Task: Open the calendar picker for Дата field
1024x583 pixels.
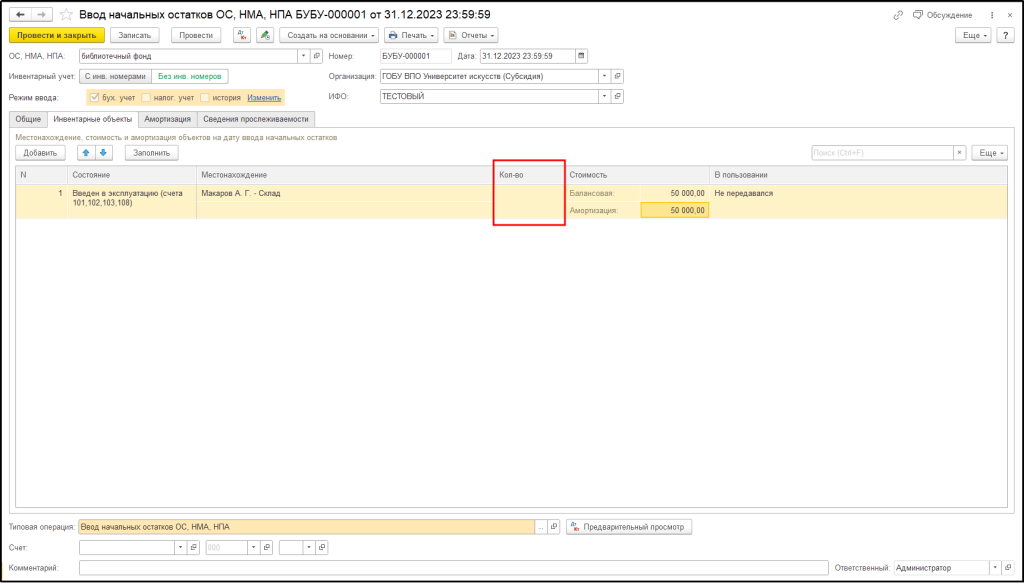Action: (x=582, y=56)
